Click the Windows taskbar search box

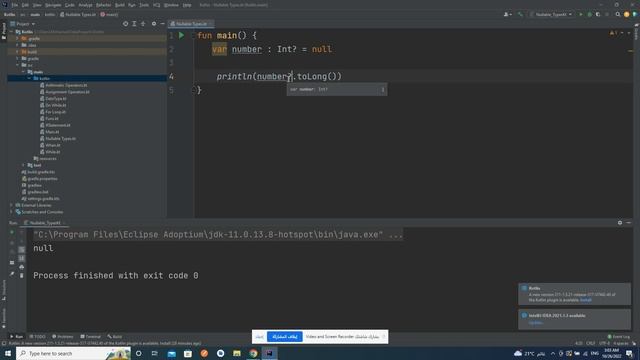[73, 353]
